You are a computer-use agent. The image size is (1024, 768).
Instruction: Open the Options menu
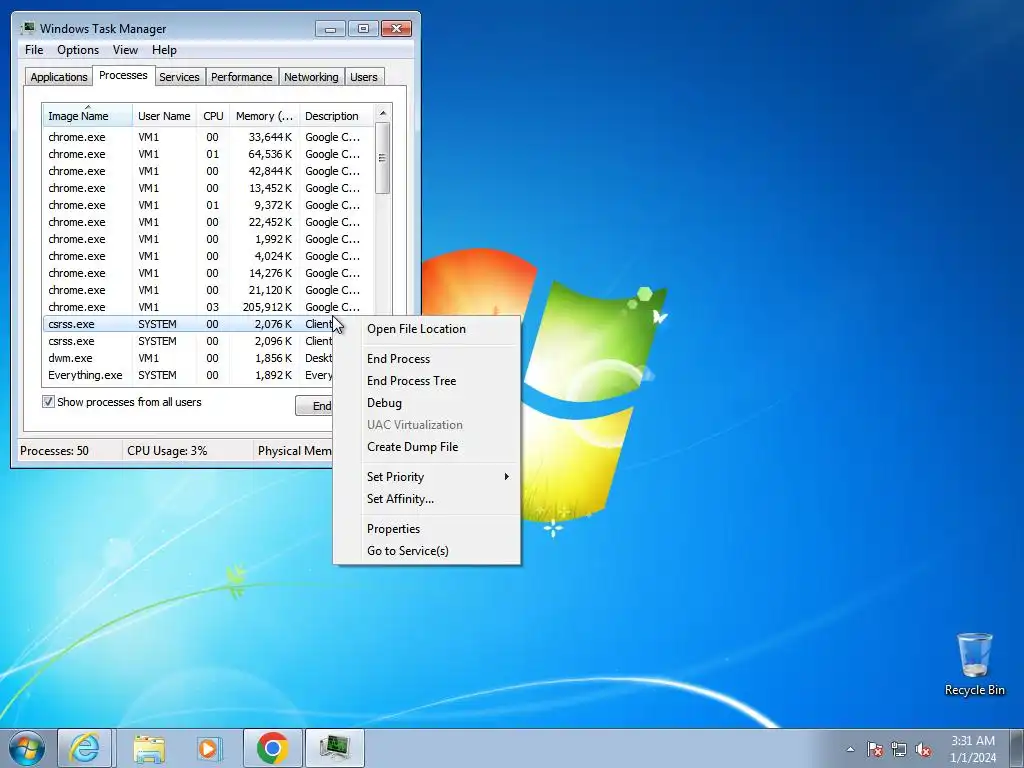78,50
